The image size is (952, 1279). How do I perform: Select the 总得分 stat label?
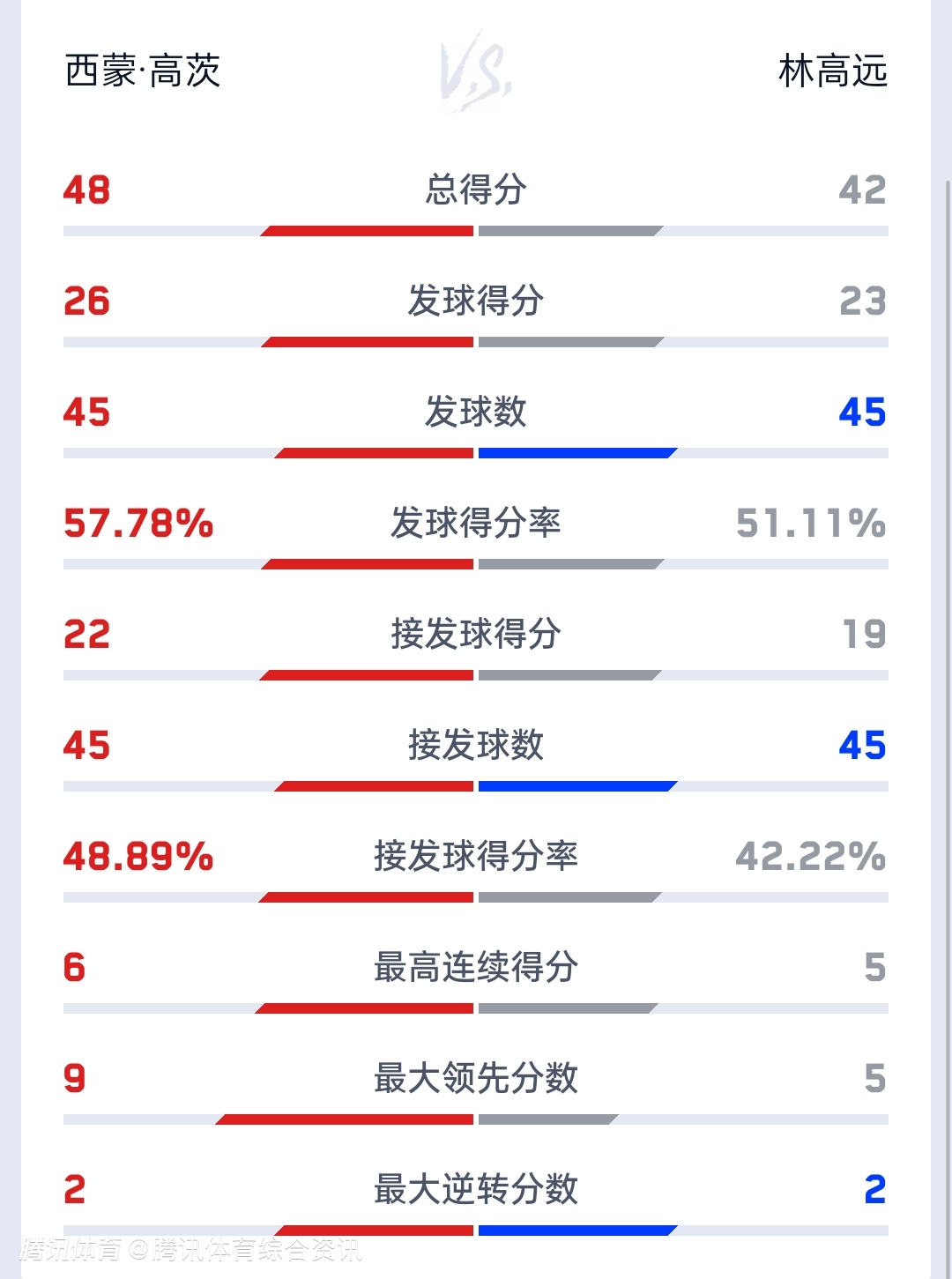[476, 190]
